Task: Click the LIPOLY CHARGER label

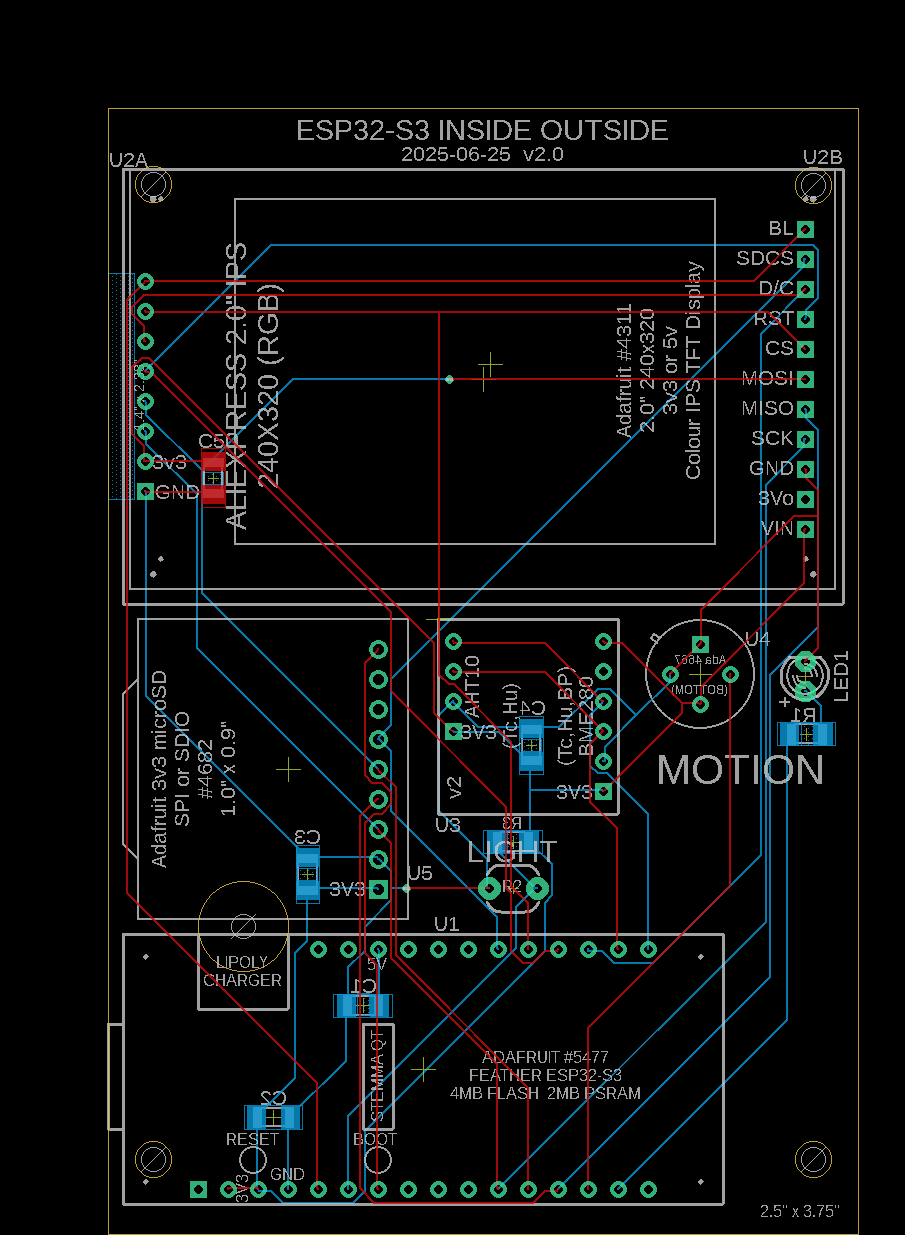Action: (x=242, y=971)
